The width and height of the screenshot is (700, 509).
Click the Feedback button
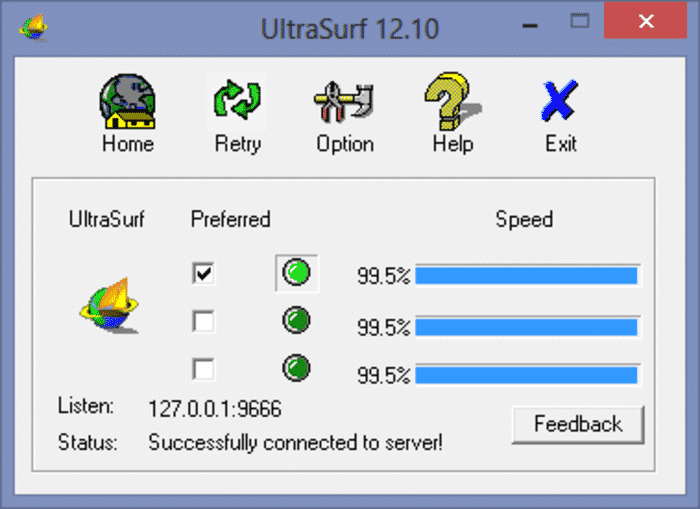click(577, 424)
